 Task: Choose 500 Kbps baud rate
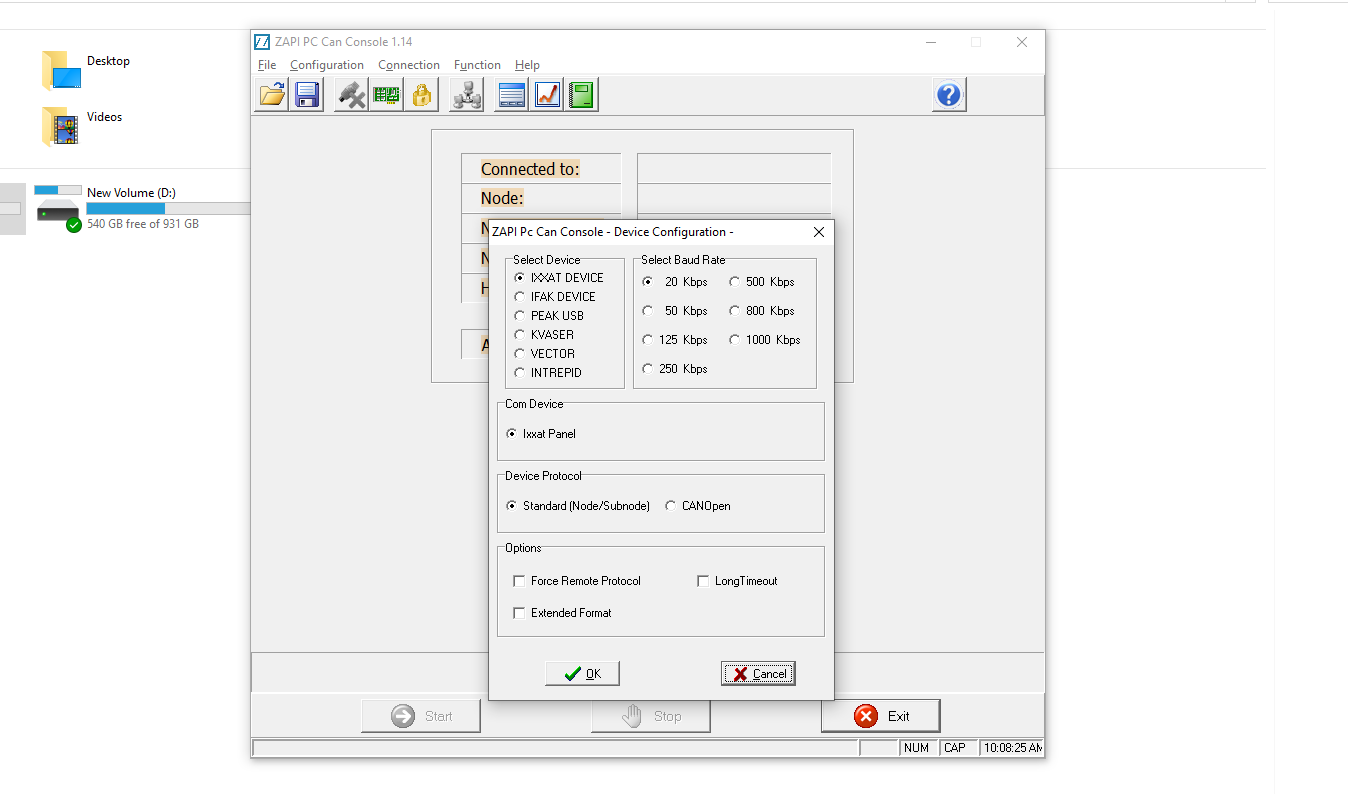[762, 282]
